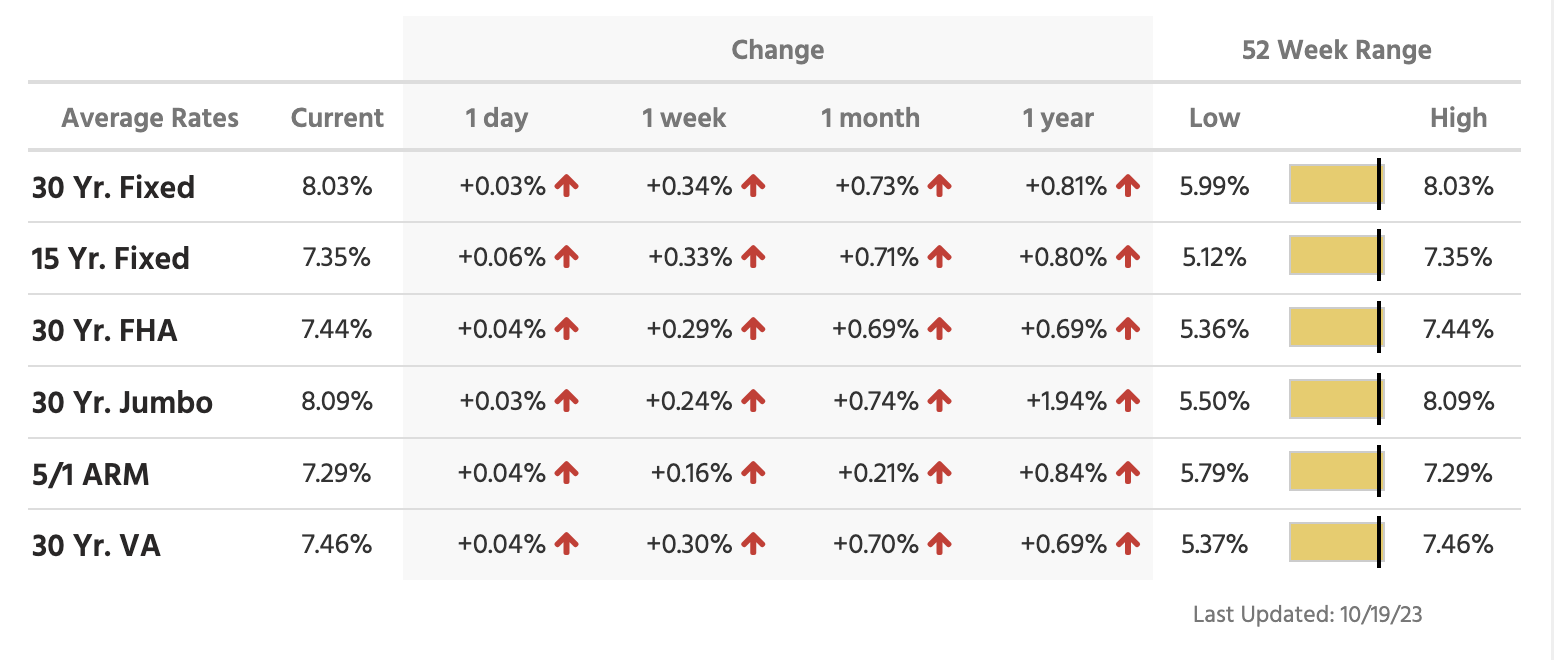Click the 5/1 ARM range bar indicator
The image size is (1554, 660).
pos(1335,473)
